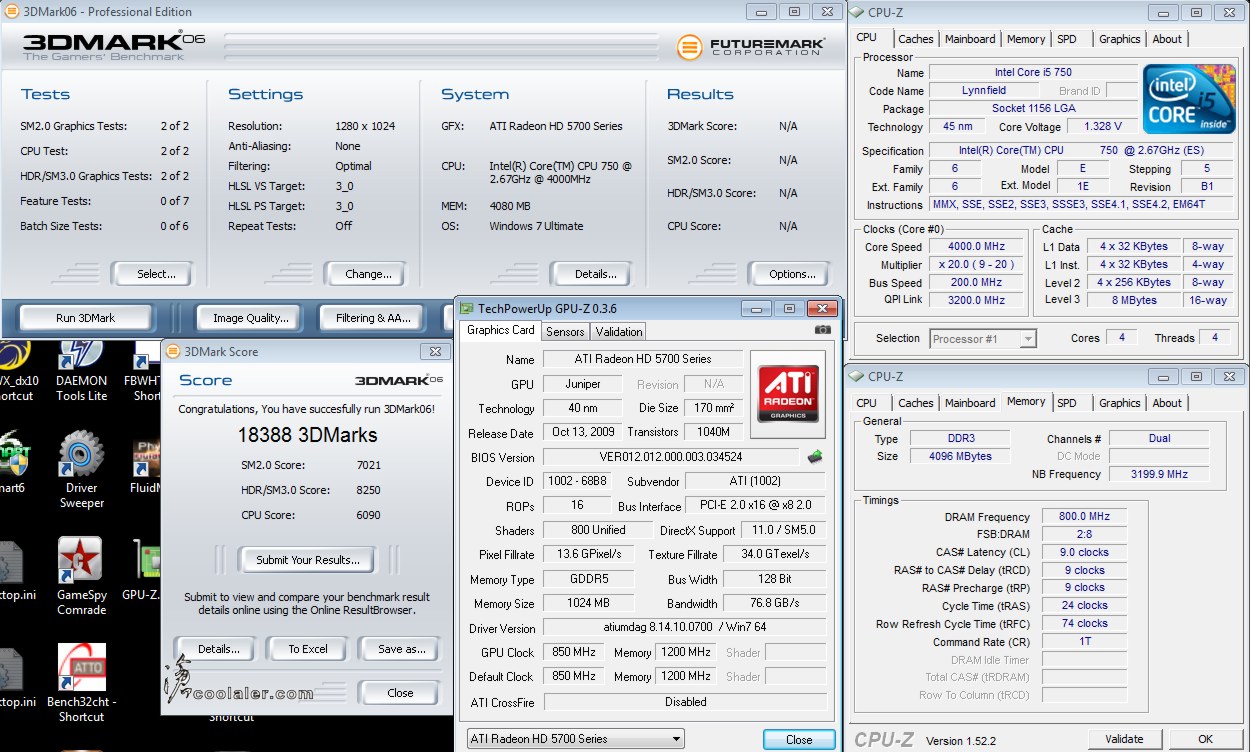Click the GPU-Z title bar icon

tap(465, 308)
